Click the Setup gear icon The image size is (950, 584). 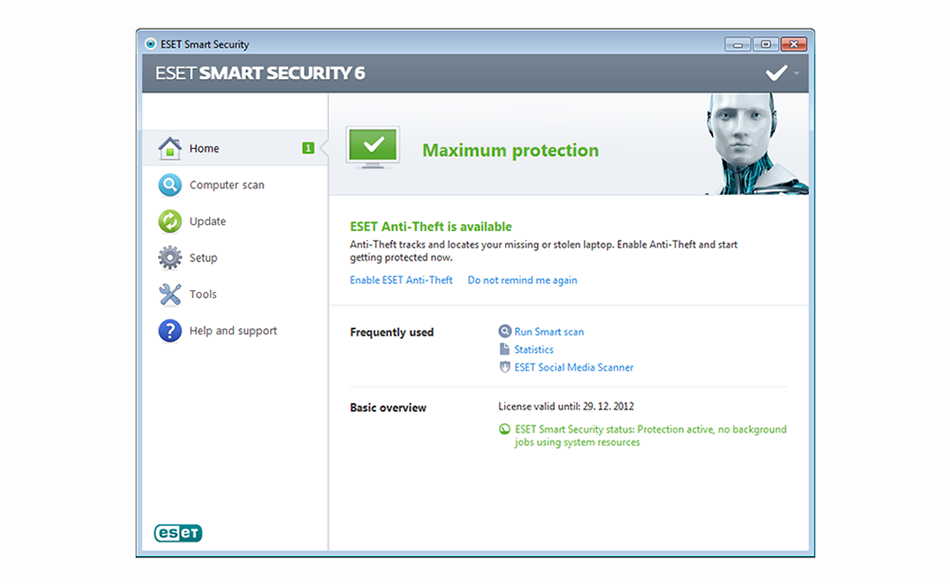[170, 257]
